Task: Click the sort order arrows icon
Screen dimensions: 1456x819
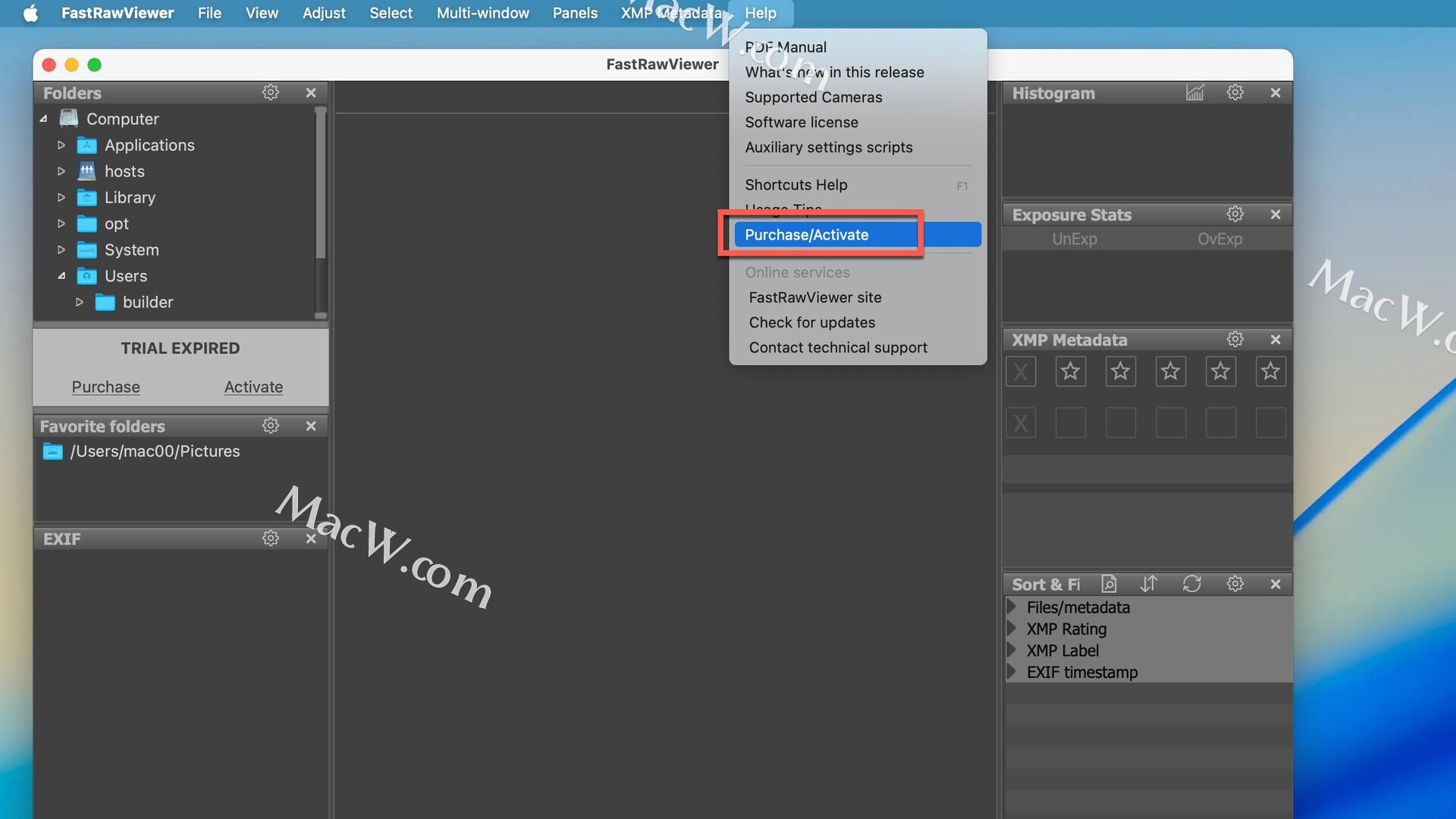Action: pos(1149,584)
